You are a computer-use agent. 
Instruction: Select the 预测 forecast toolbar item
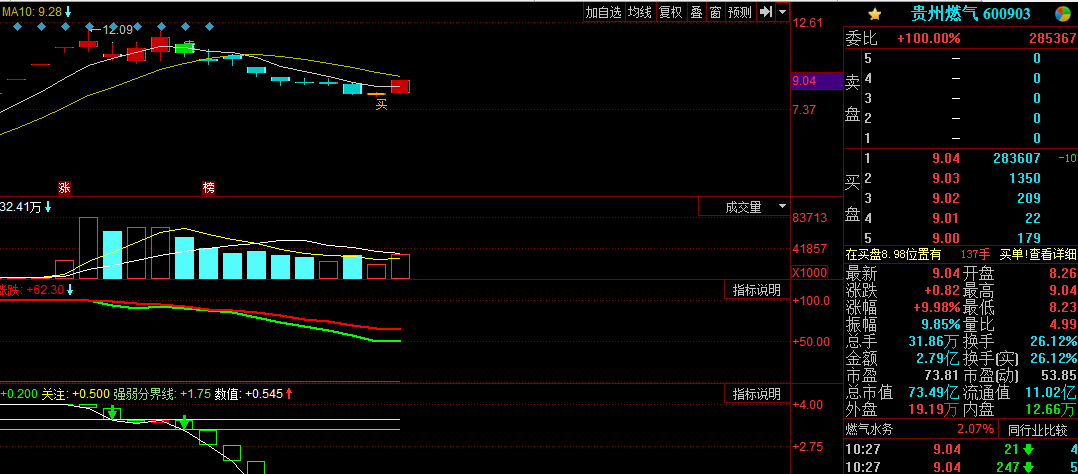[x=740, y=12]
